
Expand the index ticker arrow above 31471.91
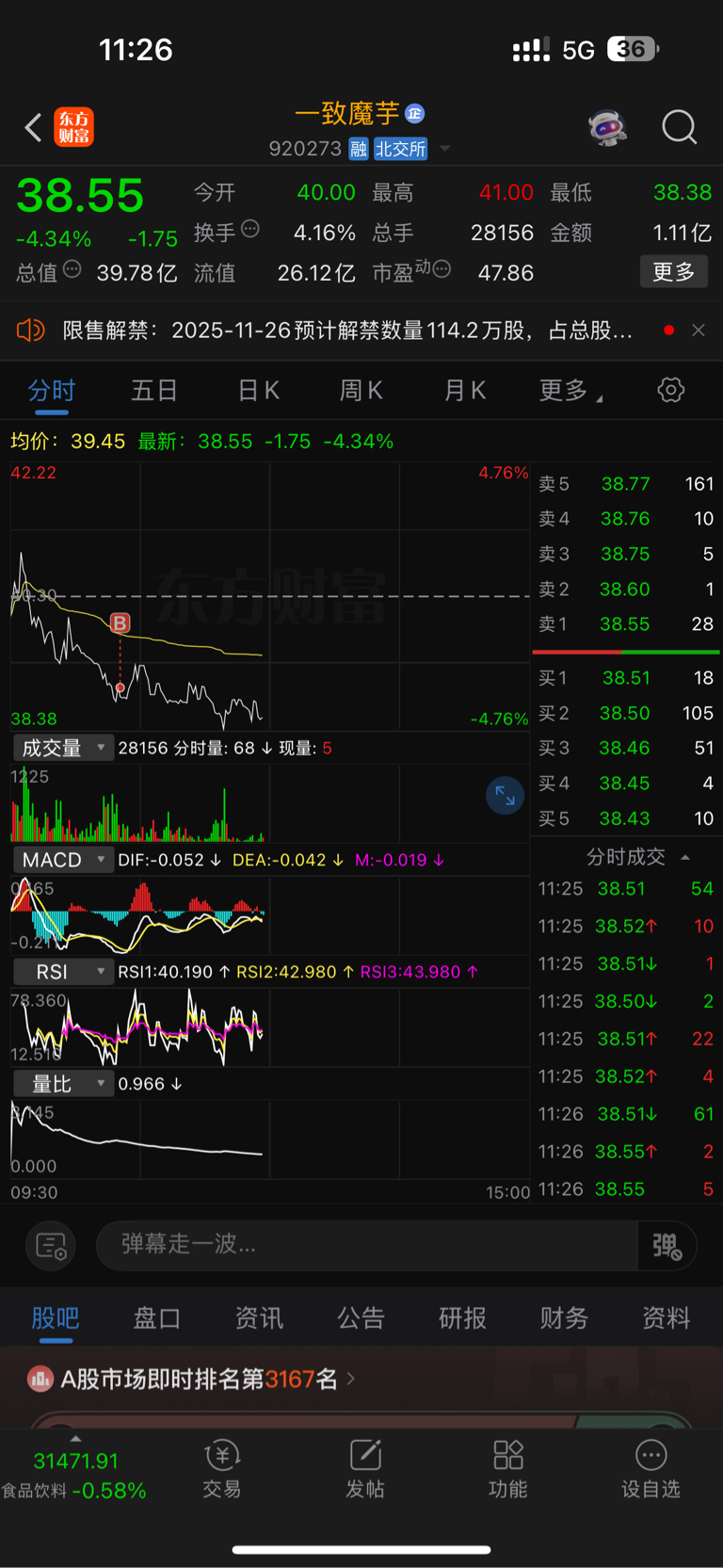75,1438
